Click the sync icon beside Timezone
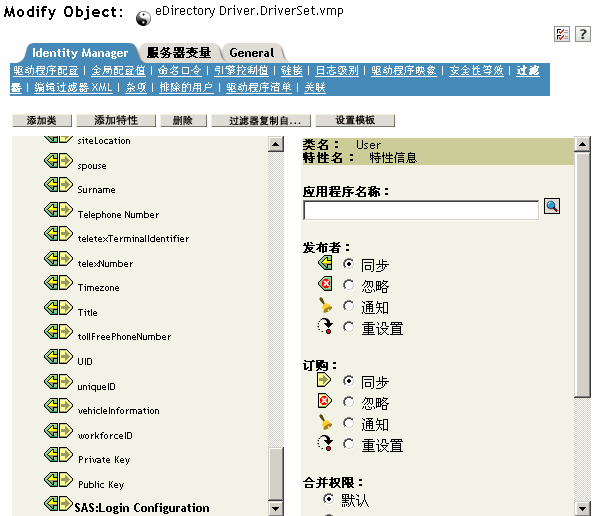594x516 pixels. (x=58, y=283)
